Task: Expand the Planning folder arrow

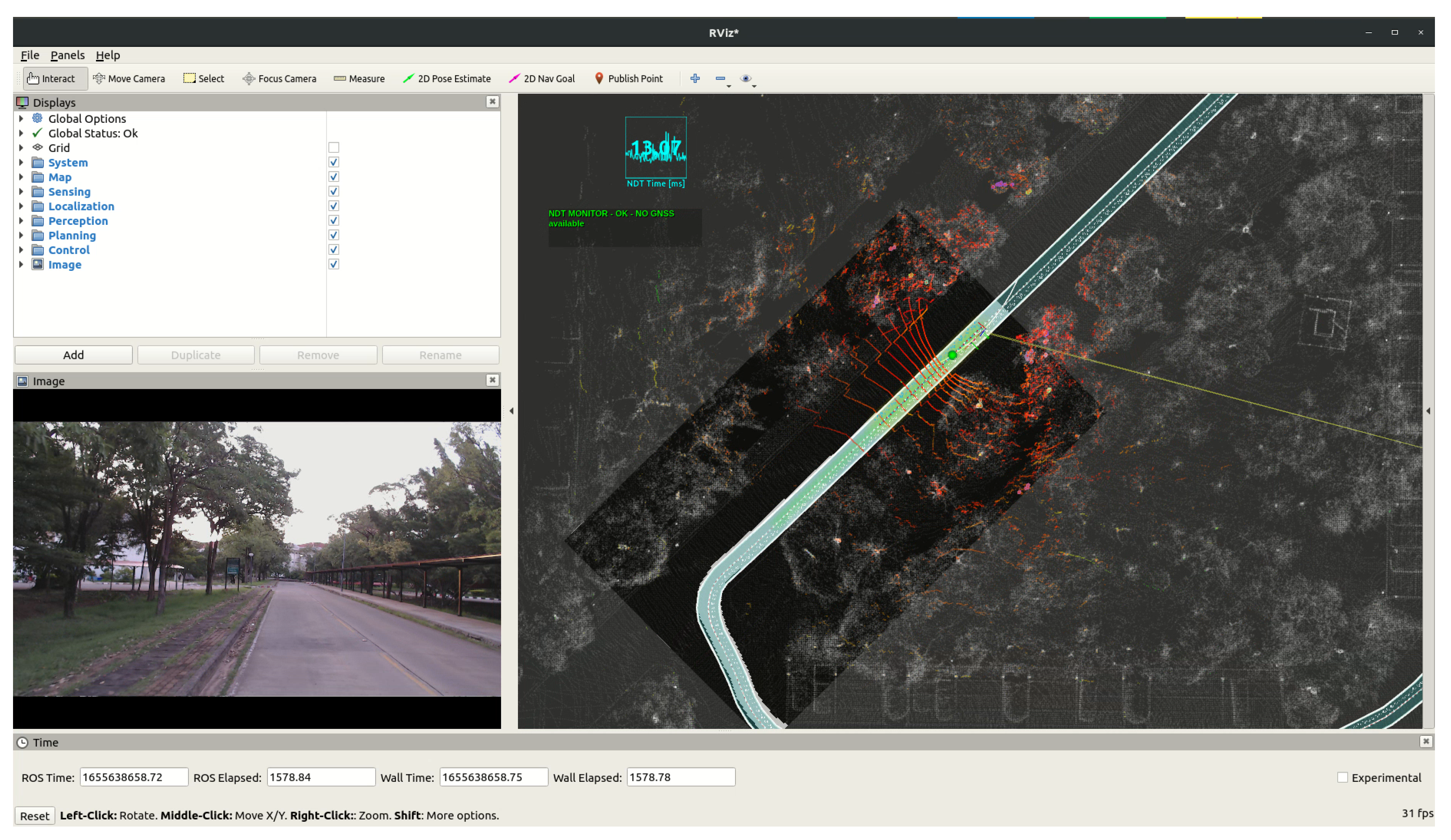Action: coord(21,235)
